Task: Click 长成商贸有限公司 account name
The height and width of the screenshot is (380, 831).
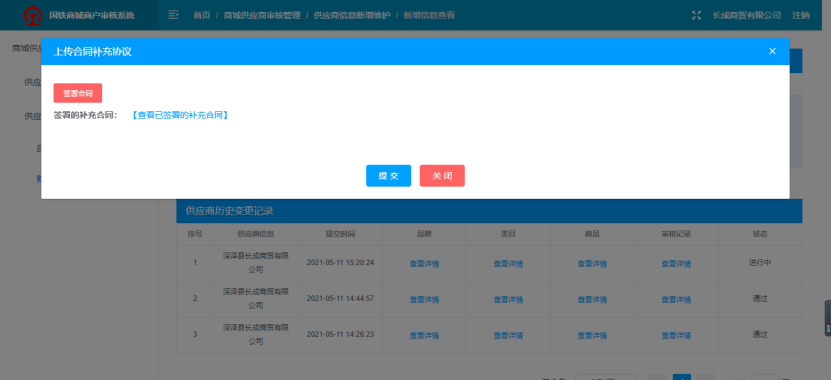Action: tap(747, 15)
